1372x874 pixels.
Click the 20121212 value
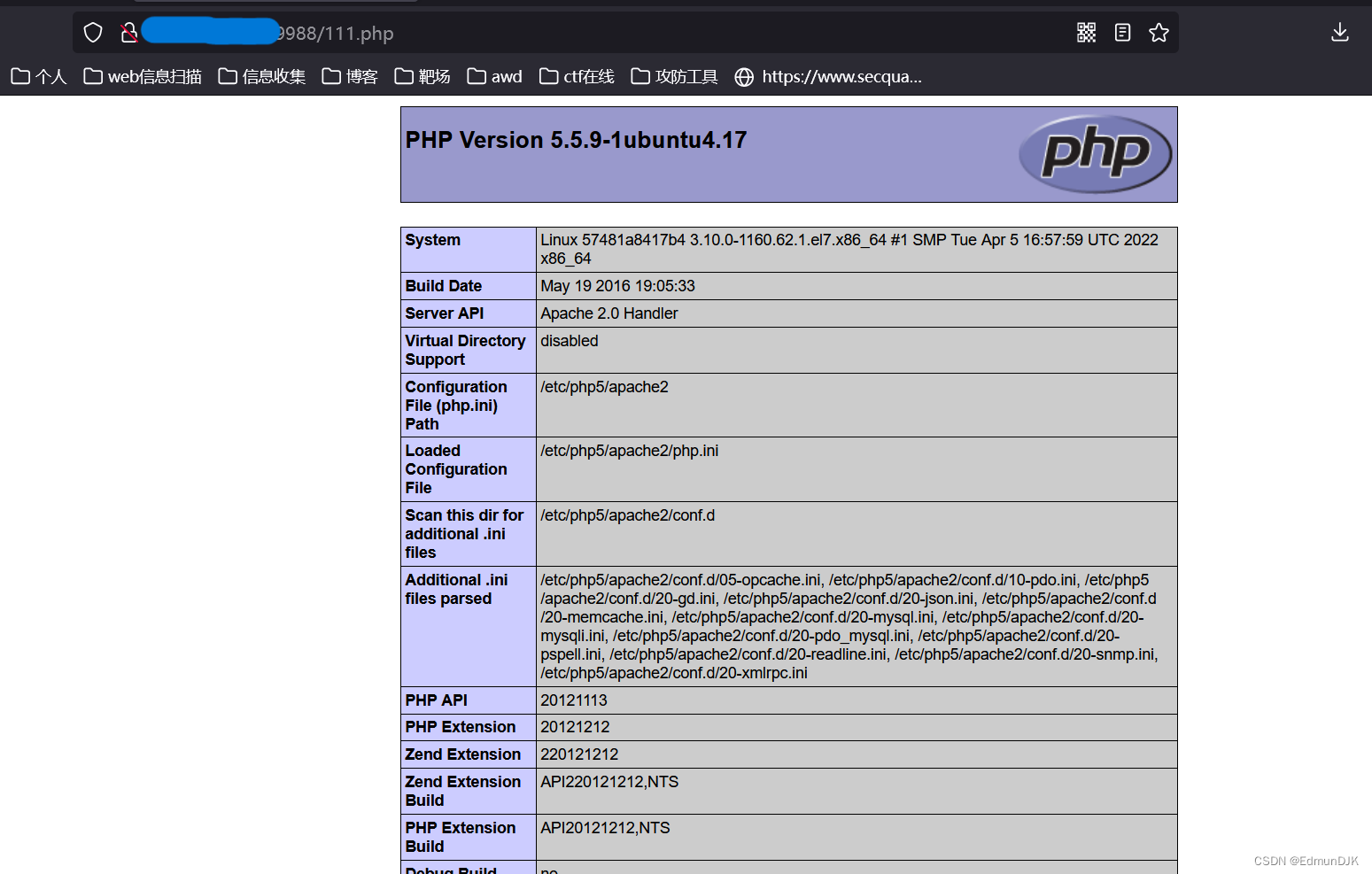click(x=576, y=727)
